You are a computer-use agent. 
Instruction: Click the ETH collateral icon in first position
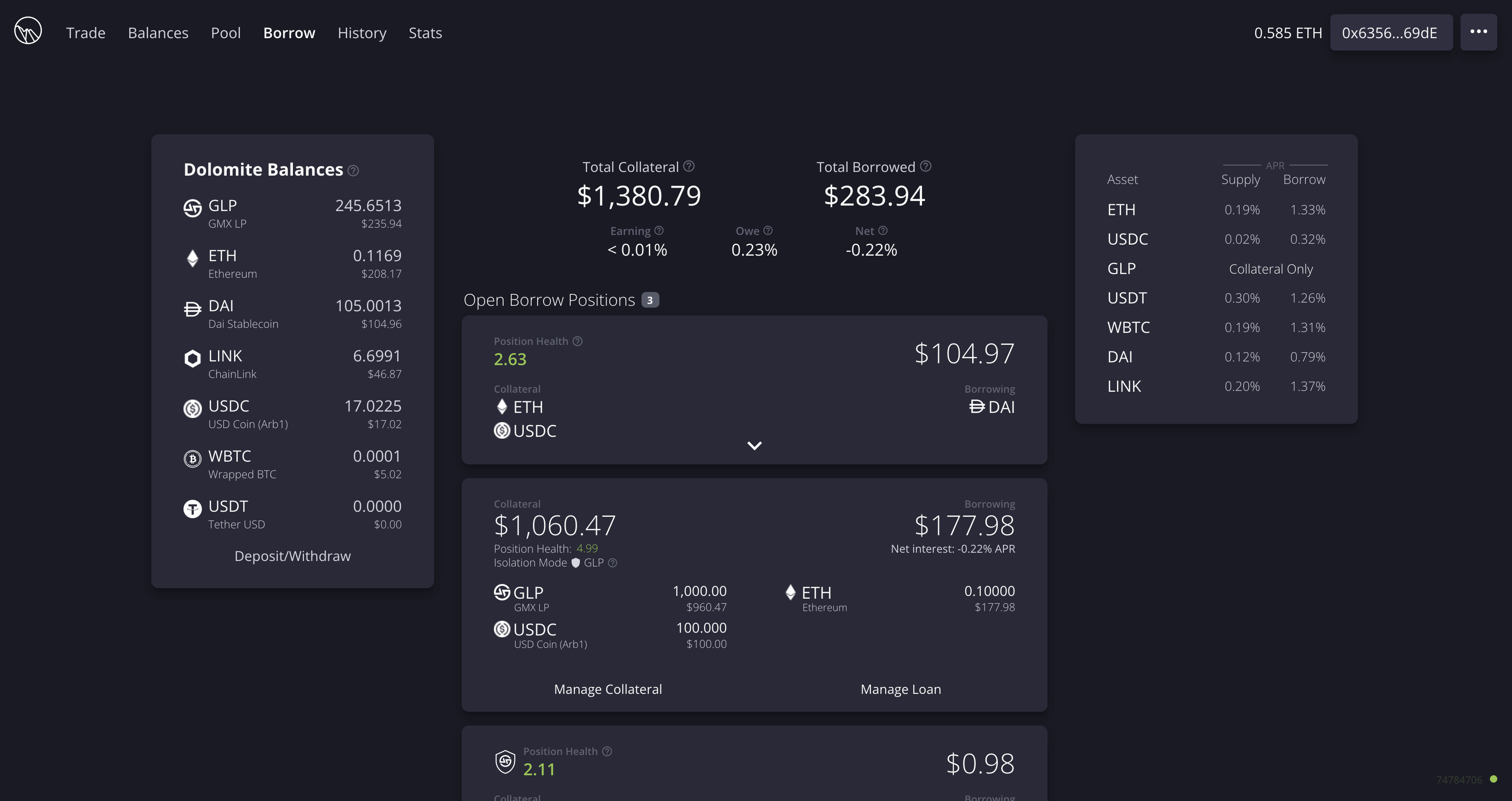502,406
